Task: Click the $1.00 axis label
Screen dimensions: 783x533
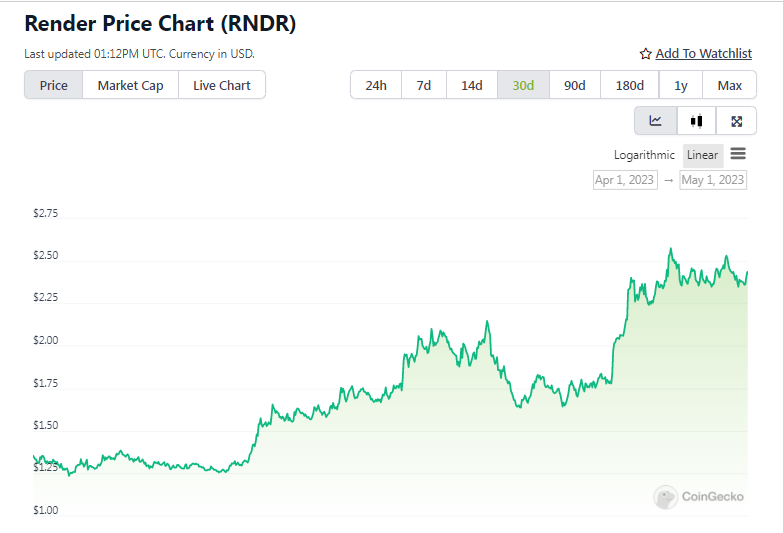Action: (x=45, y=510)
